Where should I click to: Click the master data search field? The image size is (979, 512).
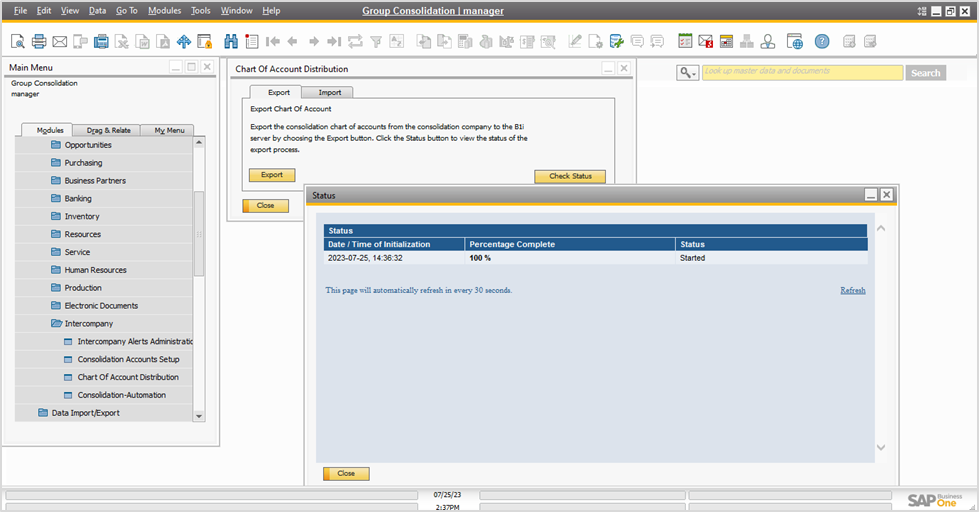click(801, 72)
